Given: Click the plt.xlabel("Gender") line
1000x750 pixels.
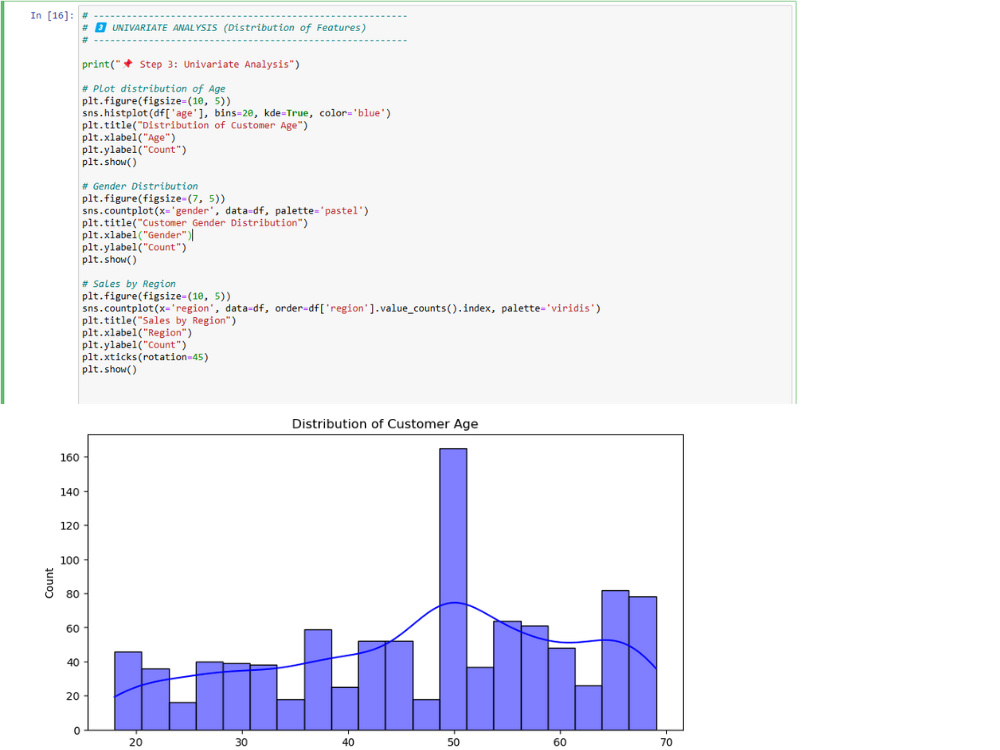Looking at the screenshot, I should point(137,235).
